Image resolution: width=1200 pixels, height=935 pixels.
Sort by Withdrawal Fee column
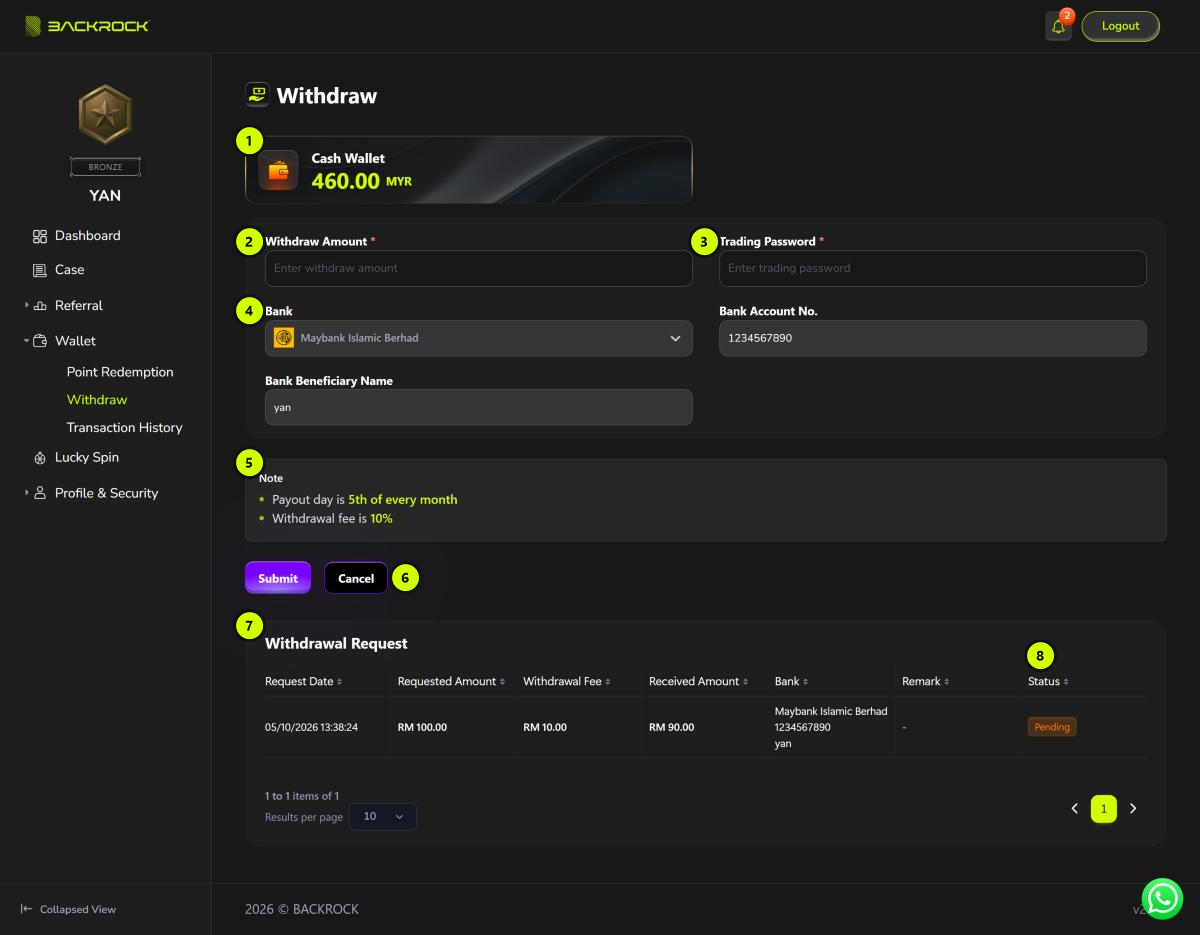(567, 681)
